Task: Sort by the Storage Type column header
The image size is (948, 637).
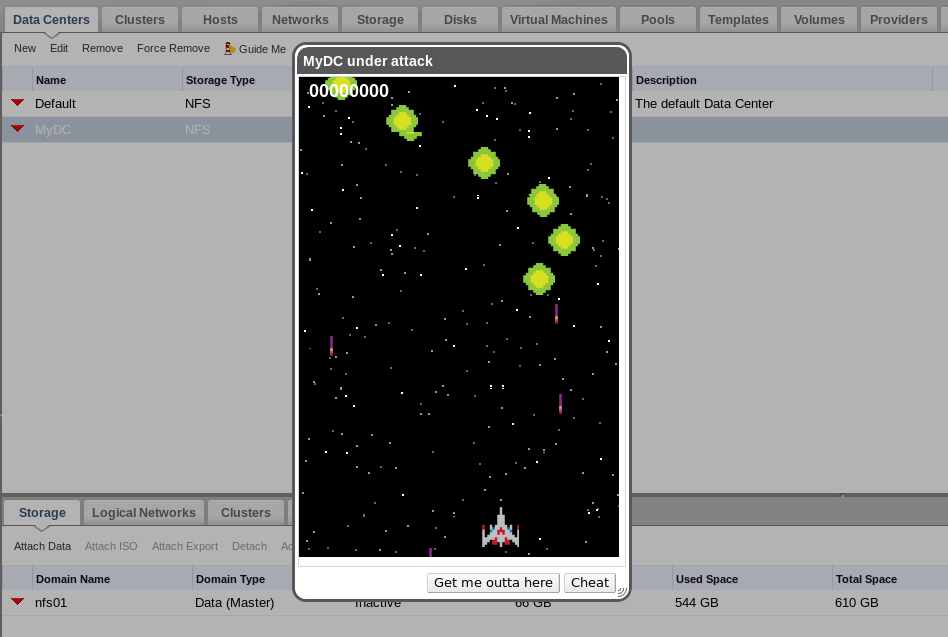Action: tap(220, 80)
